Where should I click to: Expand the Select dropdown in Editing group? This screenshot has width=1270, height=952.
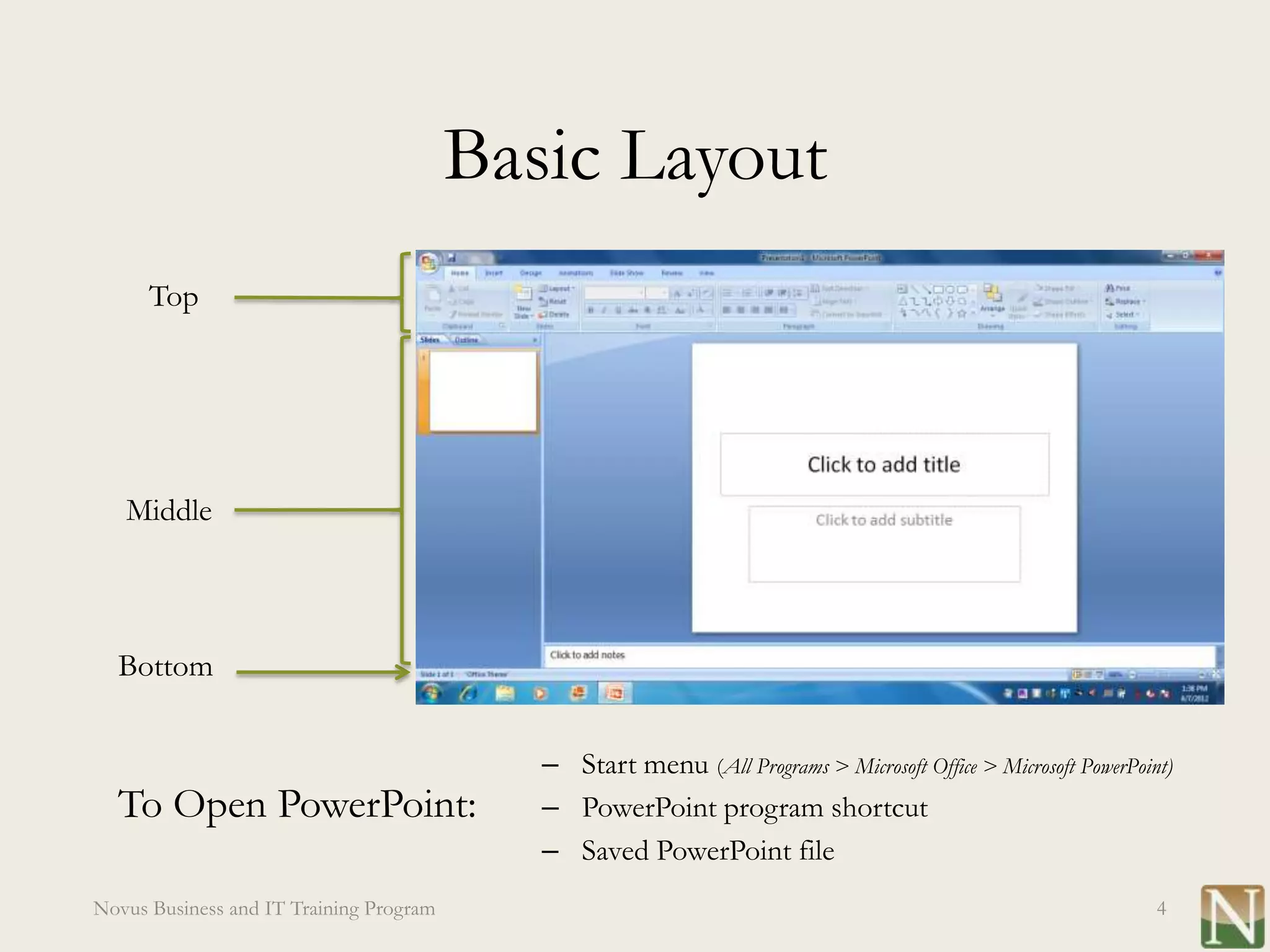(x=1124, y=315)
